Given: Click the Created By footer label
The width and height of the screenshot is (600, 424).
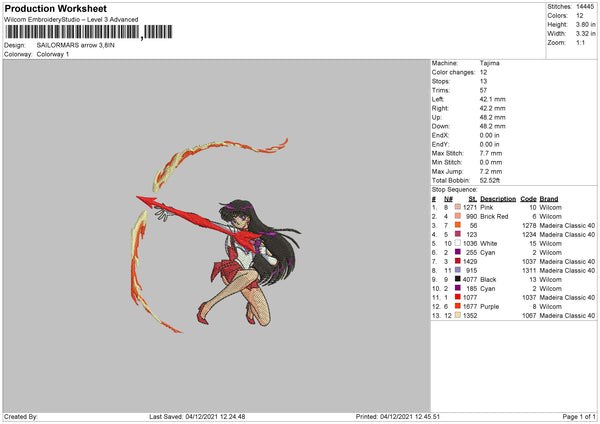Looking at the screenshot, I should click(21, 417).
